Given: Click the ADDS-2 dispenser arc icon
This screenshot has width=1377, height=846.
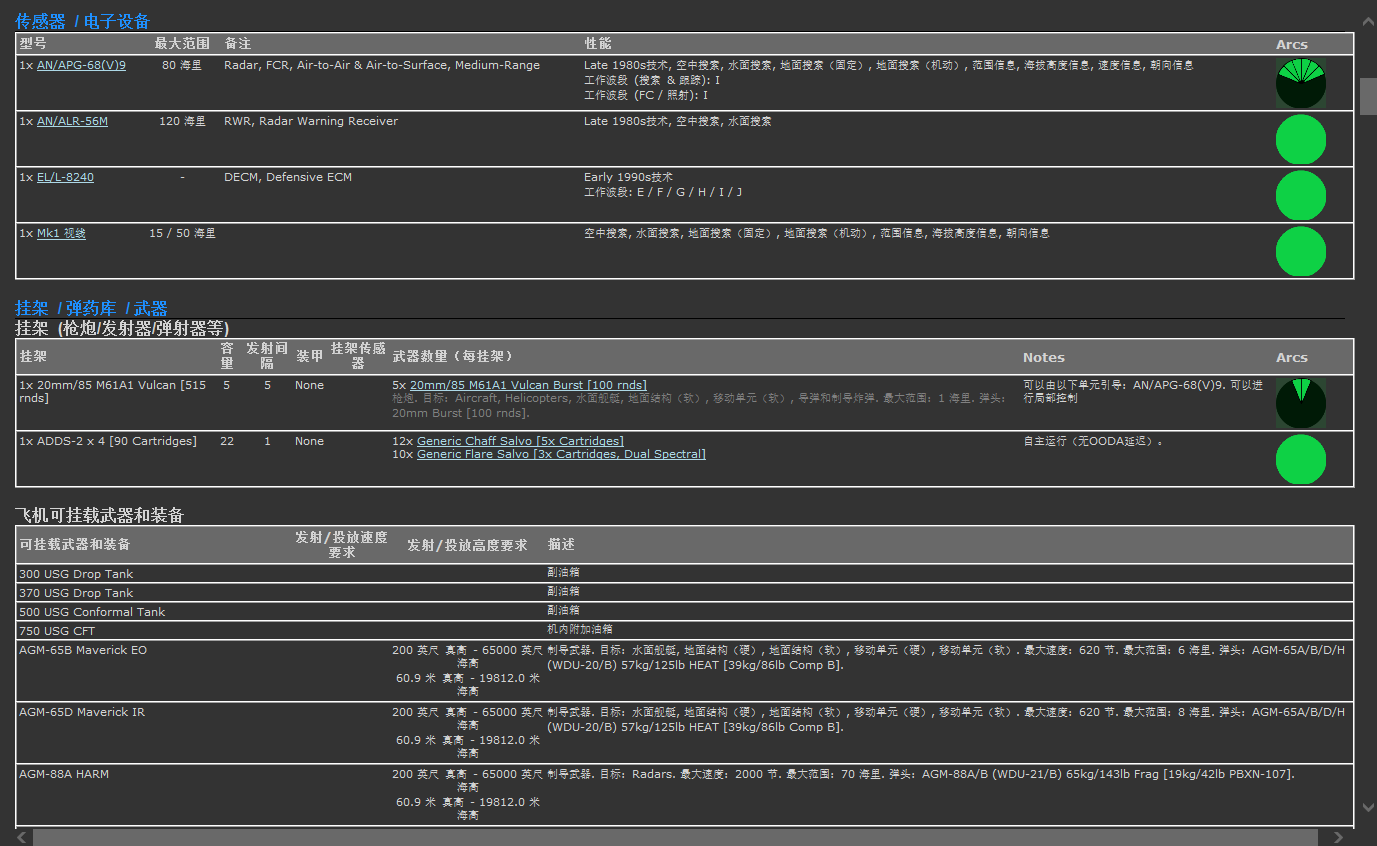Looking at the screenshot, I should (x=1300, y=460).
